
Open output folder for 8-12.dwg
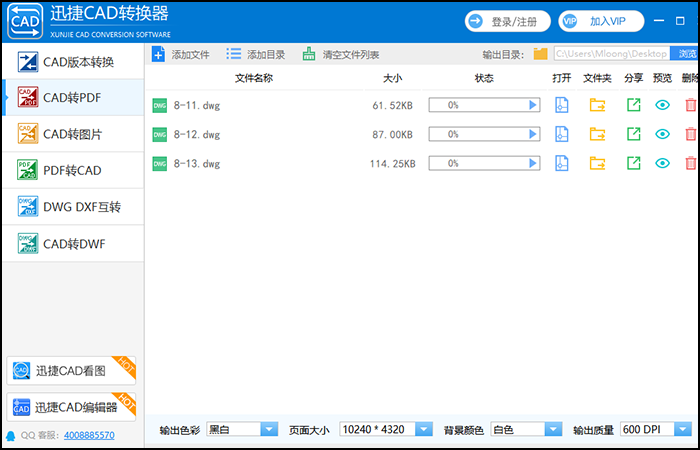[x=597, y=134]
